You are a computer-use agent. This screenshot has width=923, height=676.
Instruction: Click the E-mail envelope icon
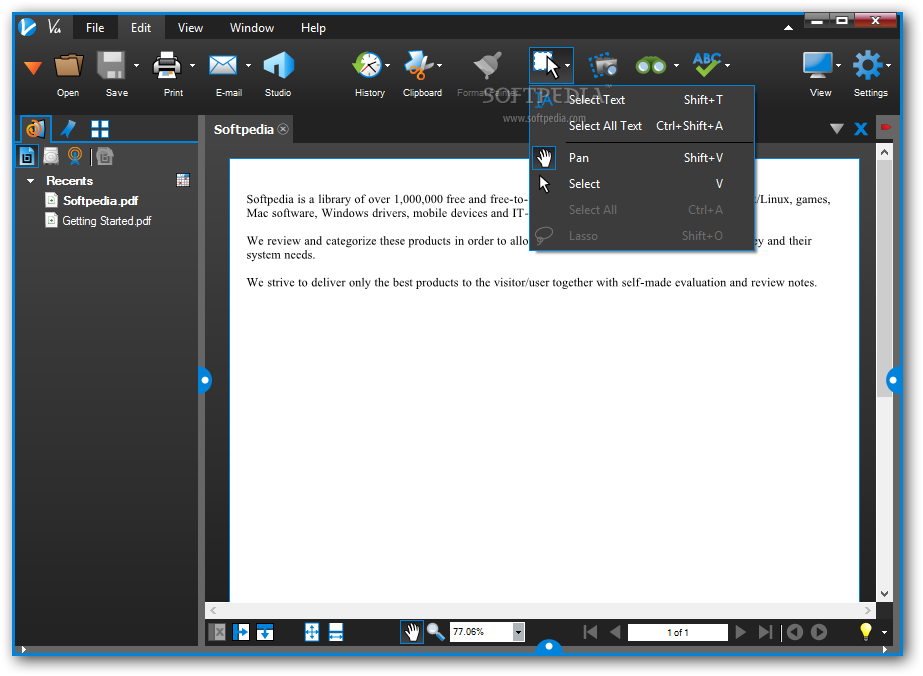(223, 65)
